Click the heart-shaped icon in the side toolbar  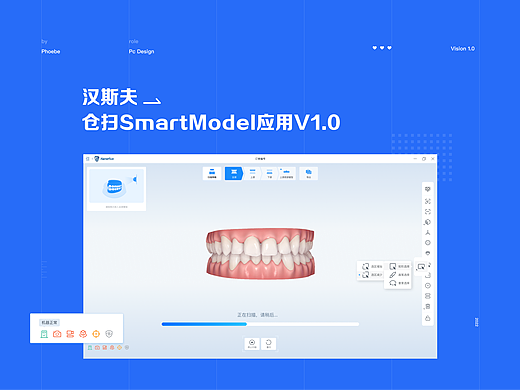click(x=428, y=189)
